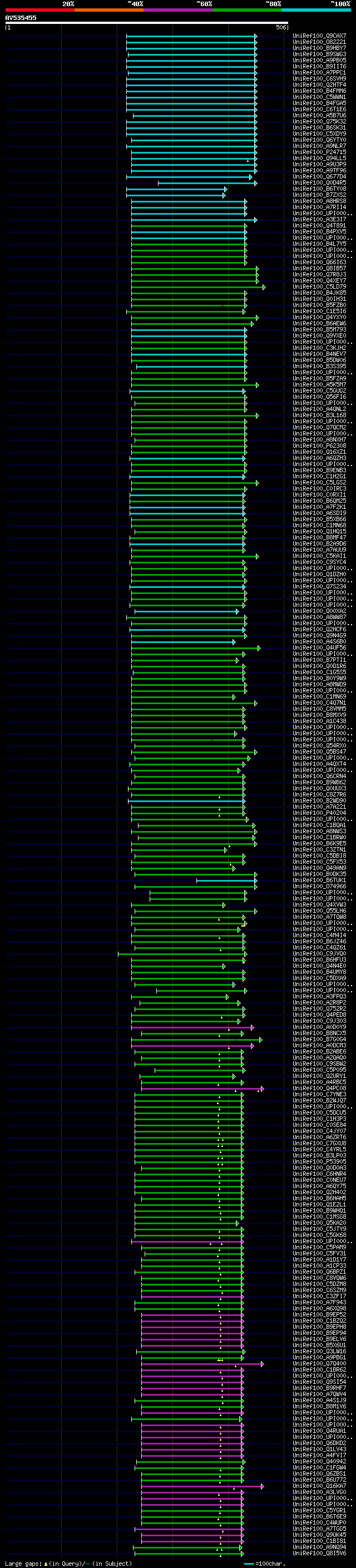356x1568 pixels.
Task: Click the red ~20% identity legend segment
Action: (x=40, y=10)
